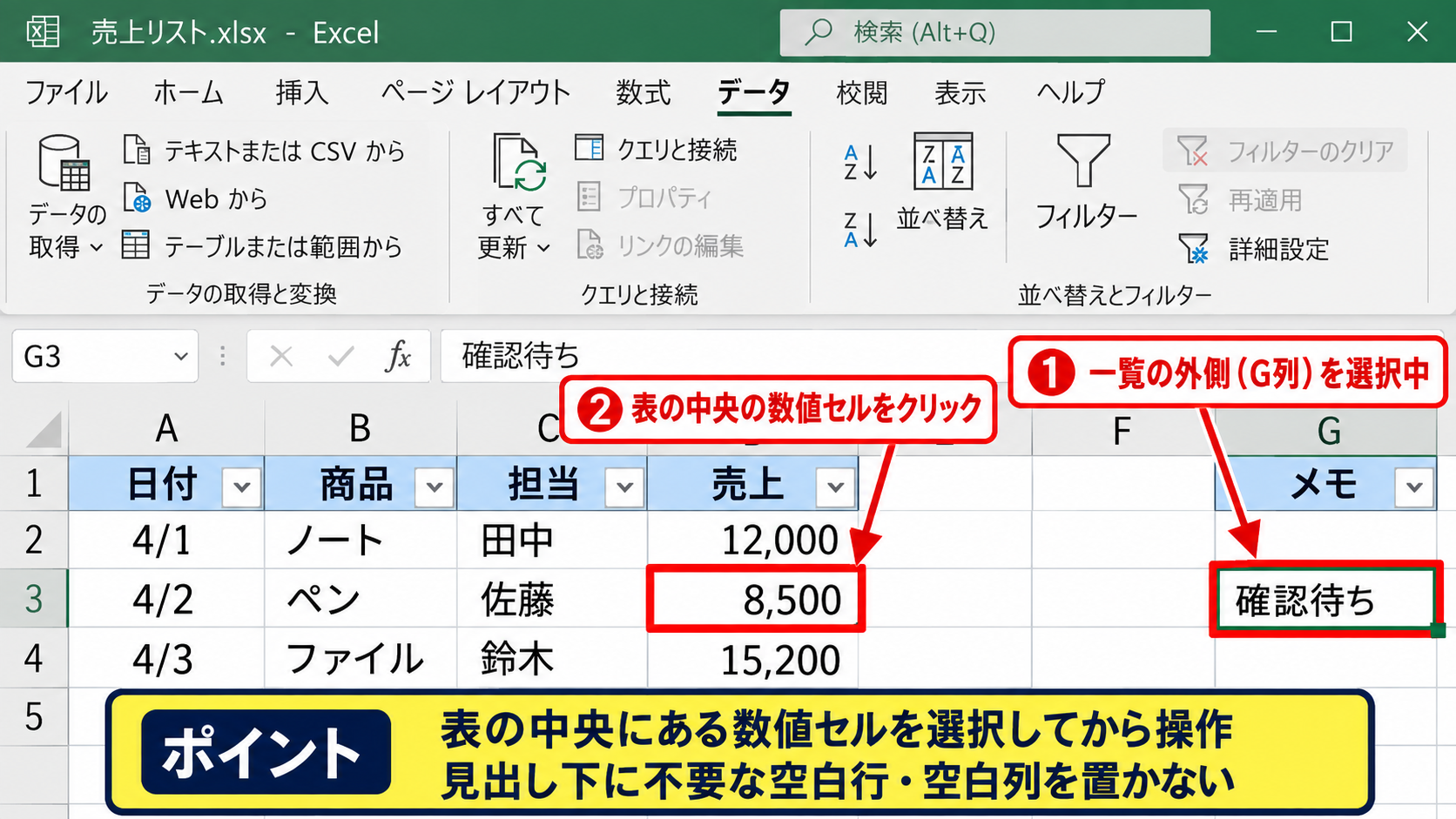Click the Select All corner triangle
Image resolution: width=1456 pixels, height=819 pixels.
pos(42,431)
